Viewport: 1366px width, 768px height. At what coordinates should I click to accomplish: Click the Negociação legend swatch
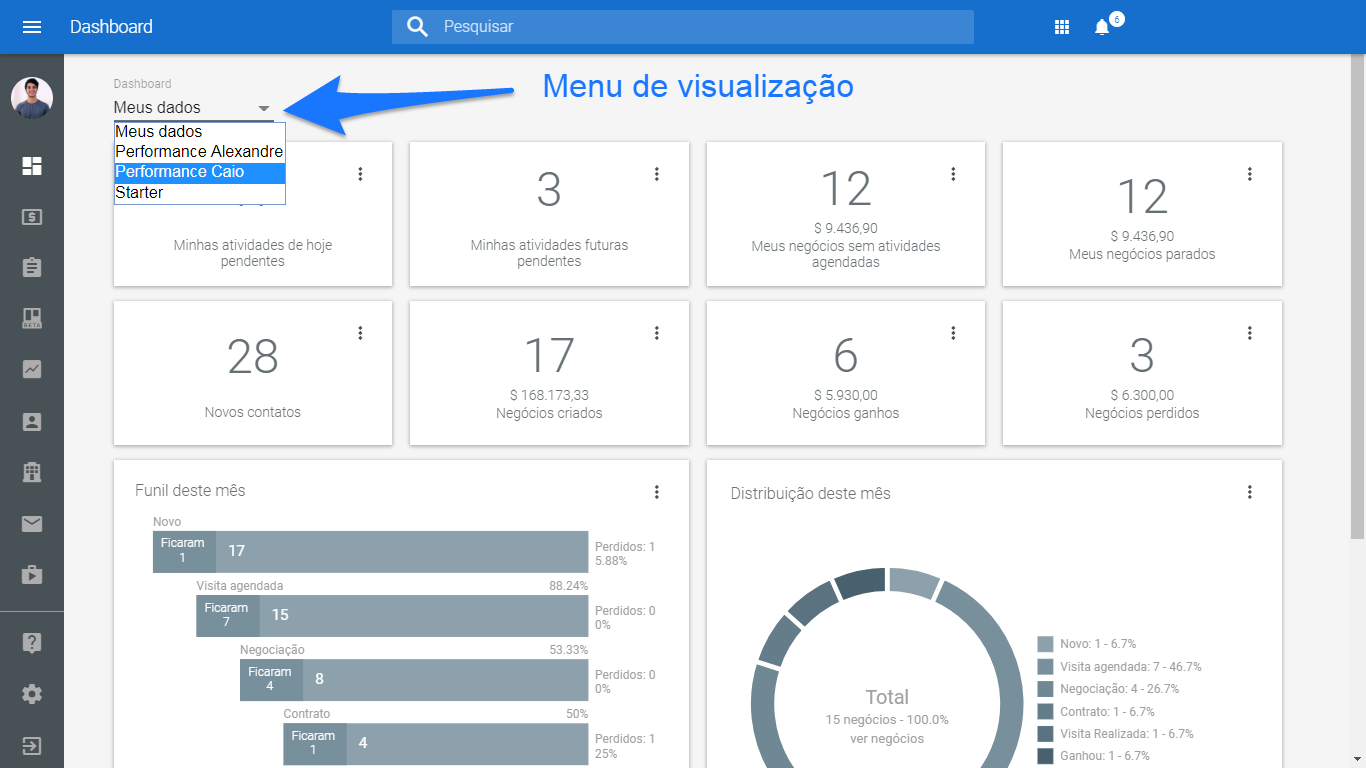click(1046, 689)
